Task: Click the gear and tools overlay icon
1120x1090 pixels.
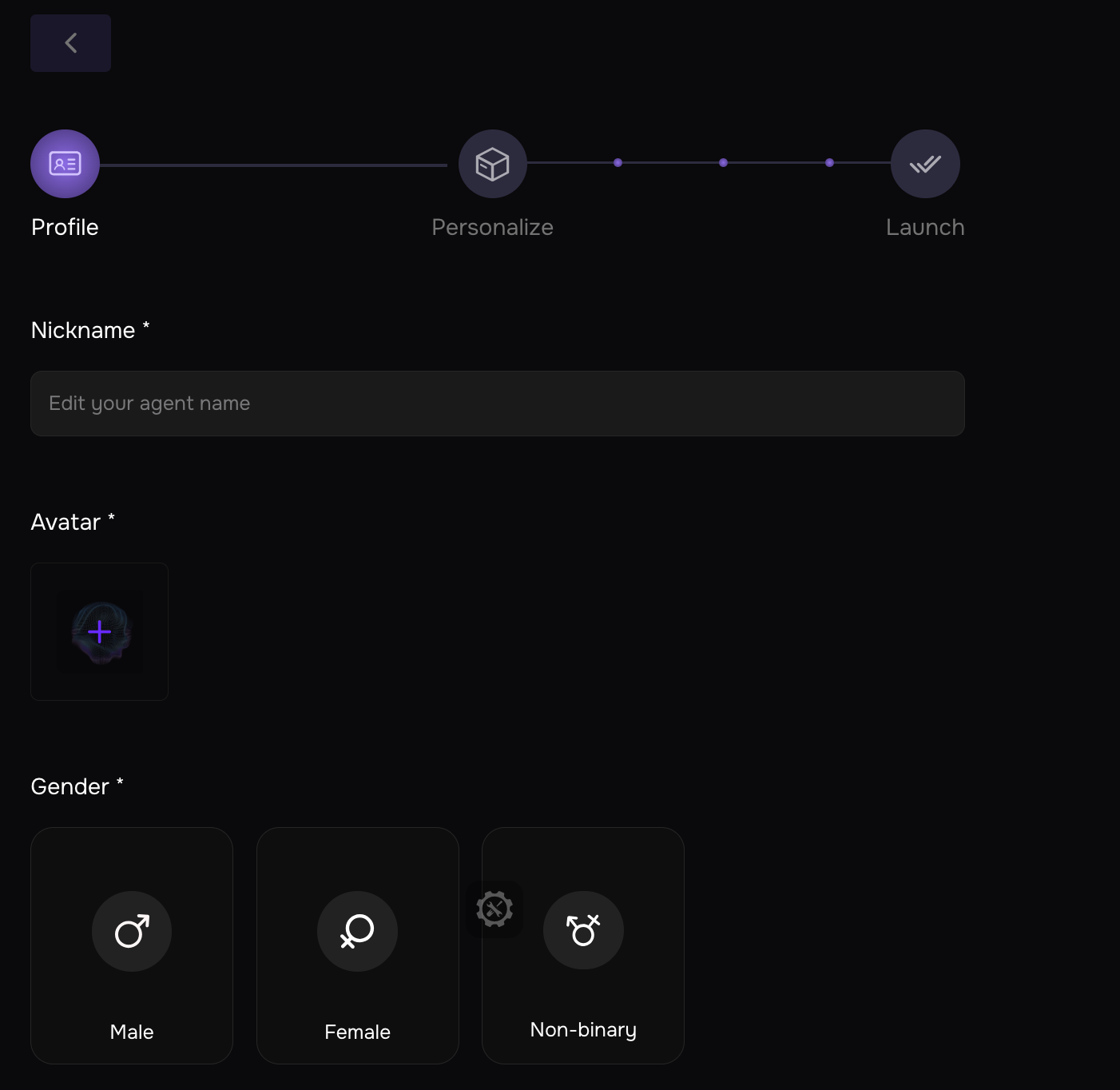Action: (x=494, y=909)
